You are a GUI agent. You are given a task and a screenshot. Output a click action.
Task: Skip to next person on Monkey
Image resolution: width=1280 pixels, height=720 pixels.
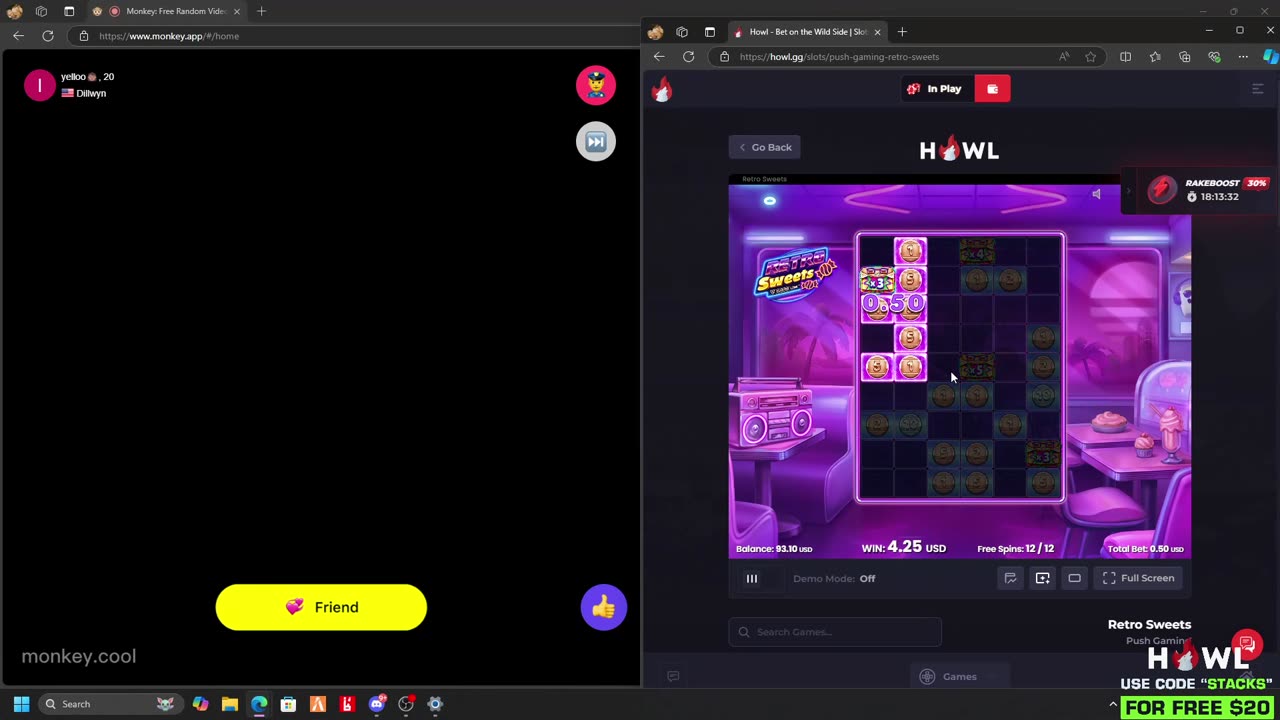596,141
